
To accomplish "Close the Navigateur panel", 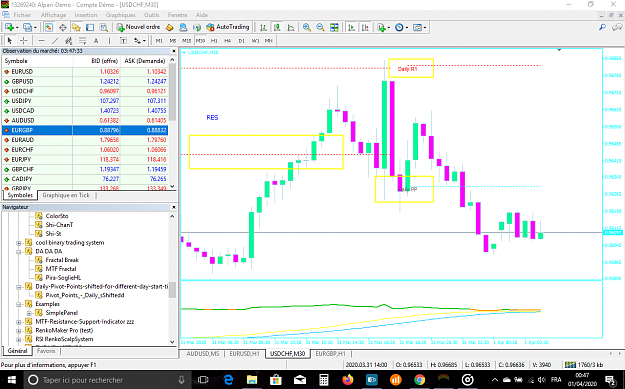I will click(x=174, y=207).
